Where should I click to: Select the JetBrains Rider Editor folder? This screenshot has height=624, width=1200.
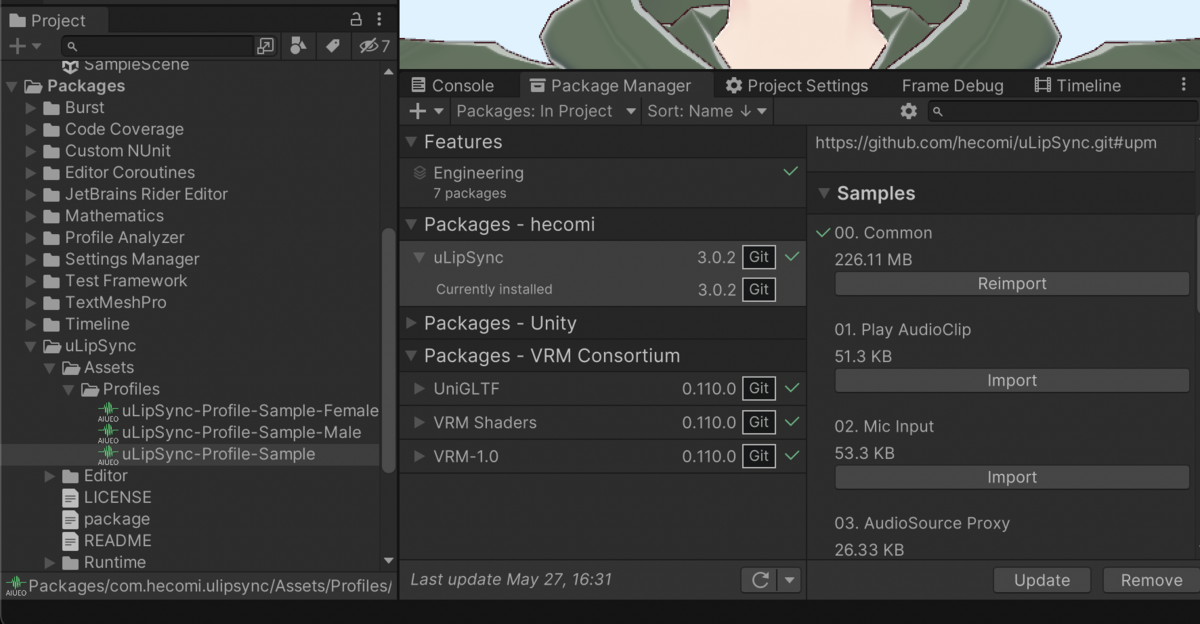click(x=146, y=194)
